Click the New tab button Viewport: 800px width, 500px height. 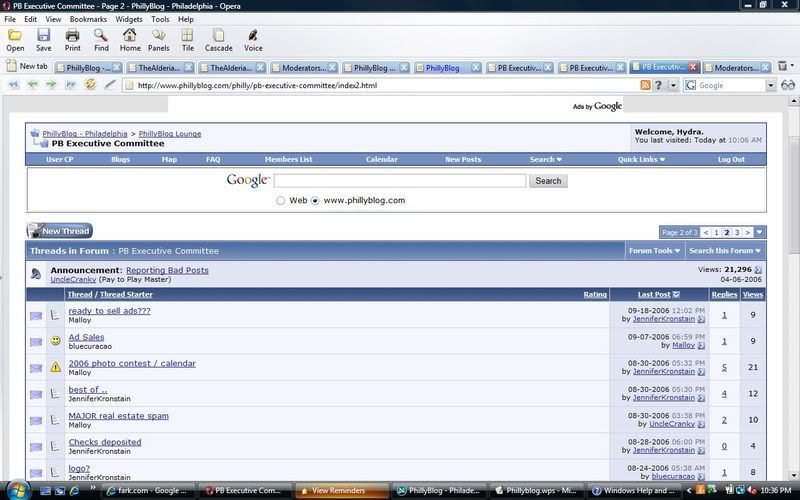tap(27, 66)
